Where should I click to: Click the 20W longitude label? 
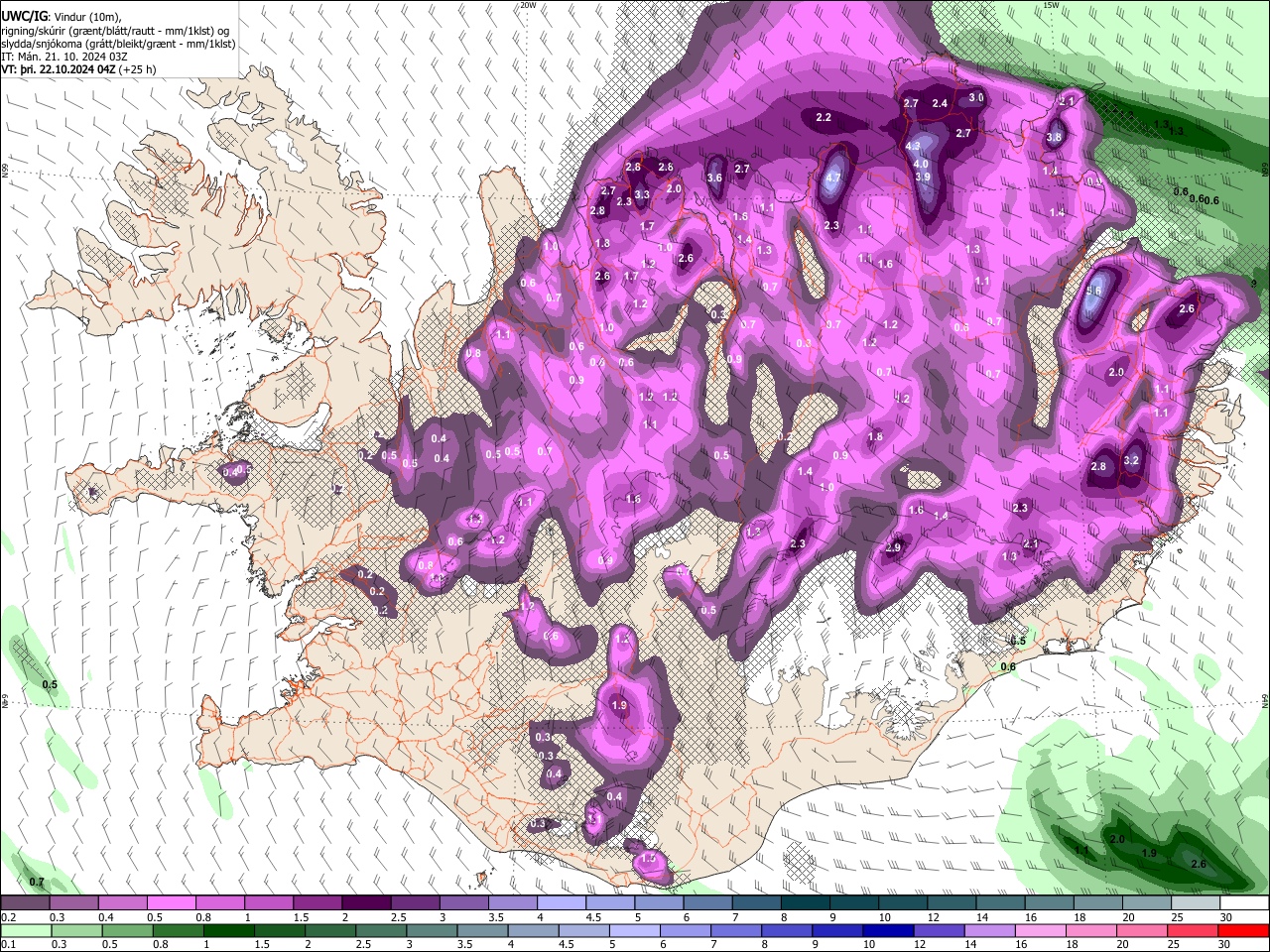tap(528, 5)
